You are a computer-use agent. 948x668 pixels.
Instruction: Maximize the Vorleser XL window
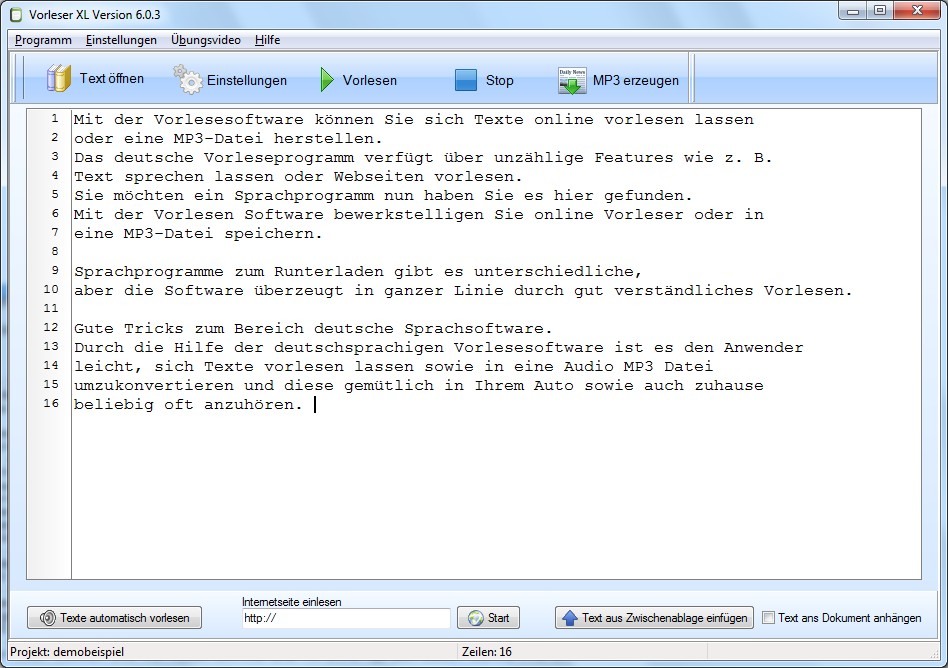pyautogui.click(x=880, y=11)
